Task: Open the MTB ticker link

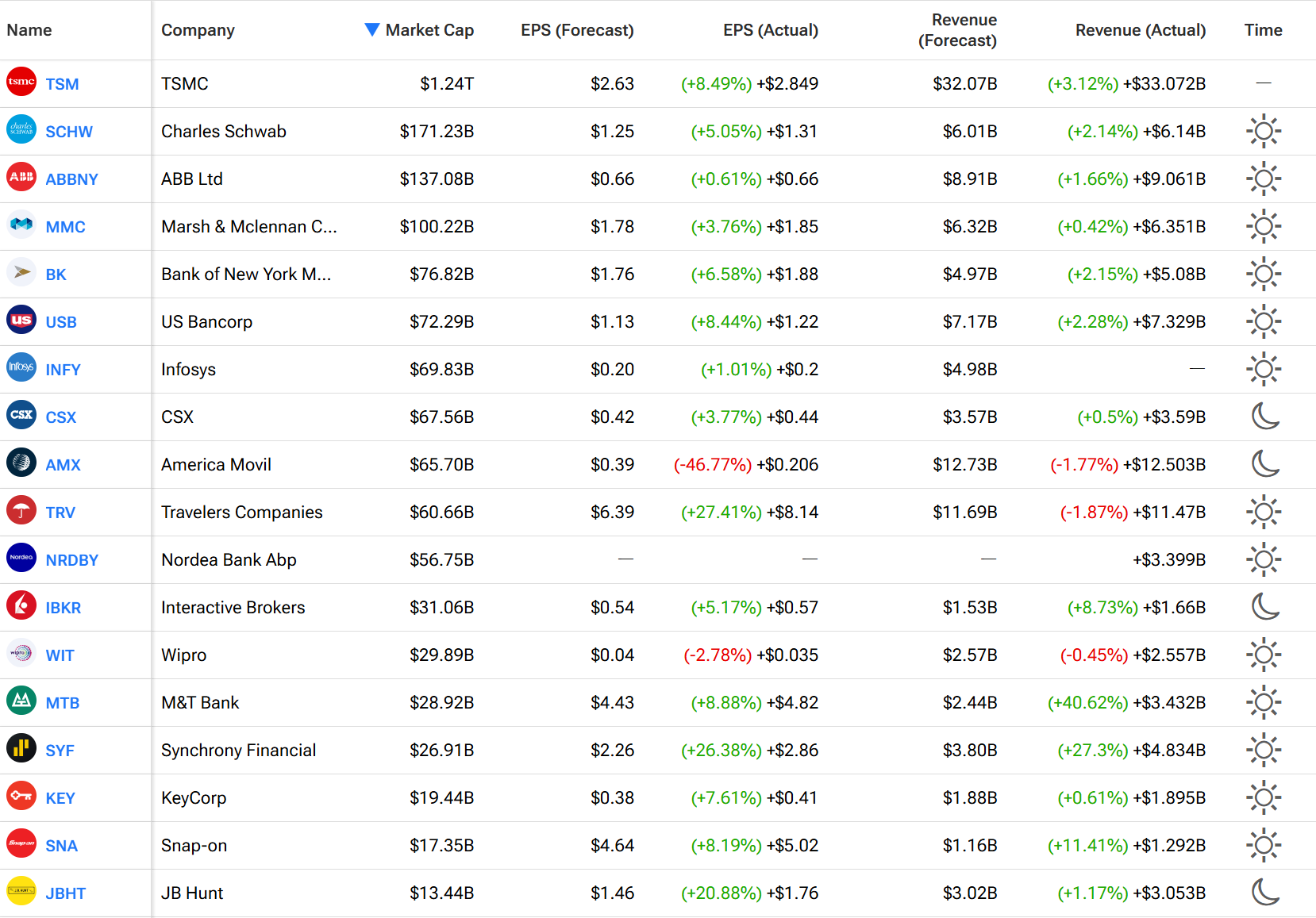Action: [x=62, y=703]
